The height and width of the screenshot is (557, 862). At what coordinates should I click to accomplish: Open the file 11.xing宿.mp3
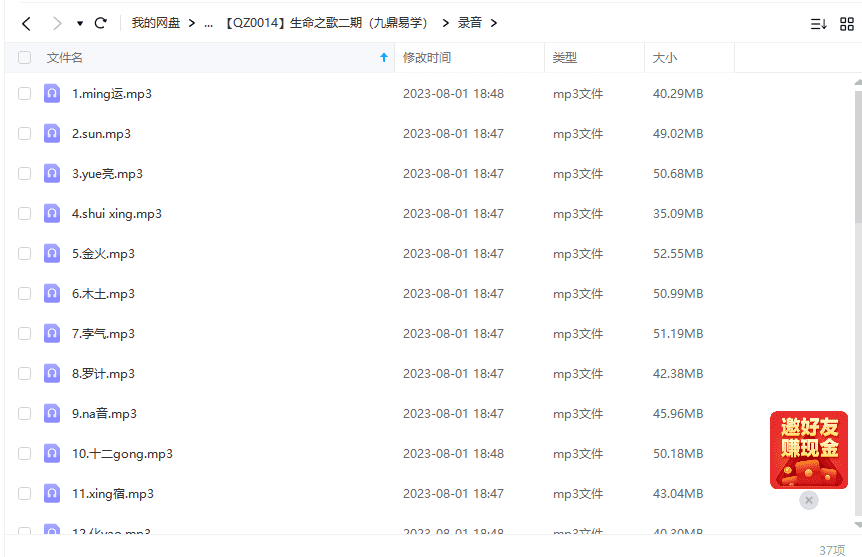pos(113,494)
